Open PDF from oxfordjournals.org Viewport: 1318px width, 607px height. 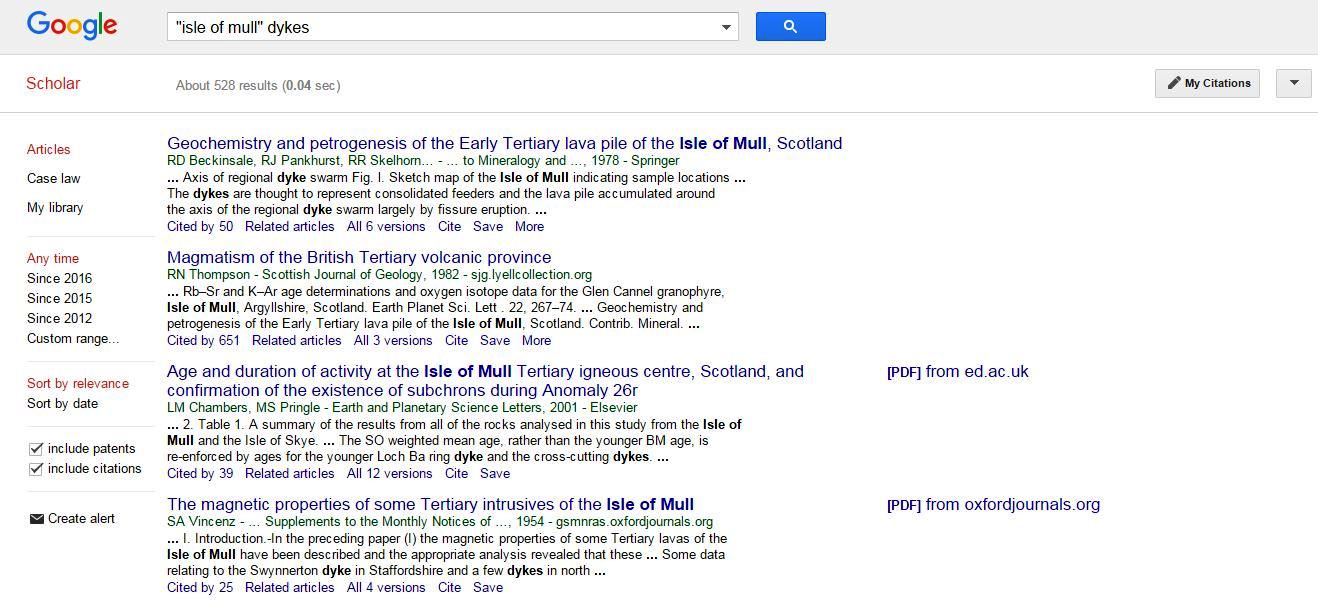click(x=993, y=505)
